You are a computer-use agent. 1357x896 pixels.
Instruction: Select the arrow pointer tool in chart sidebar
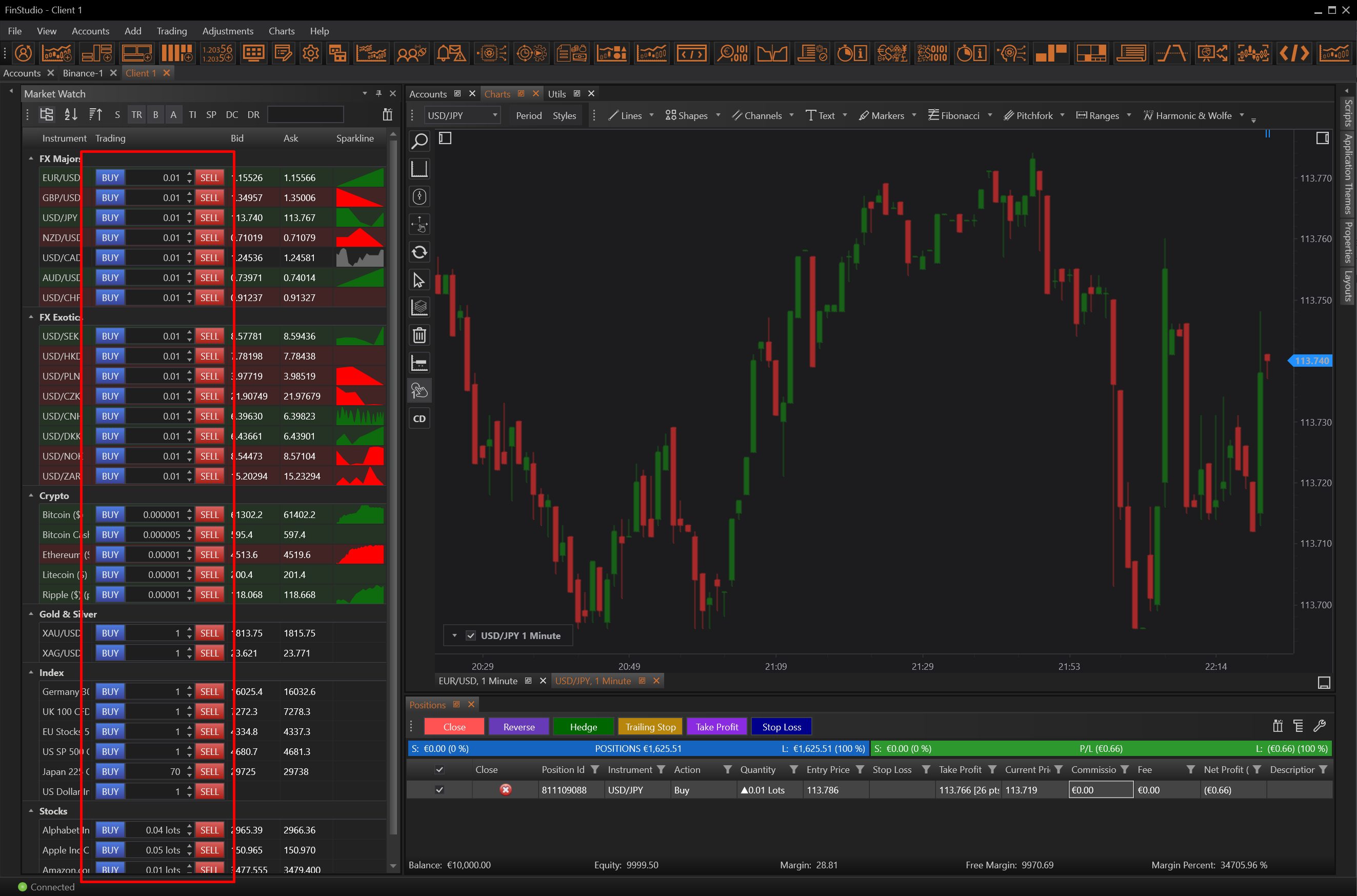420,280
